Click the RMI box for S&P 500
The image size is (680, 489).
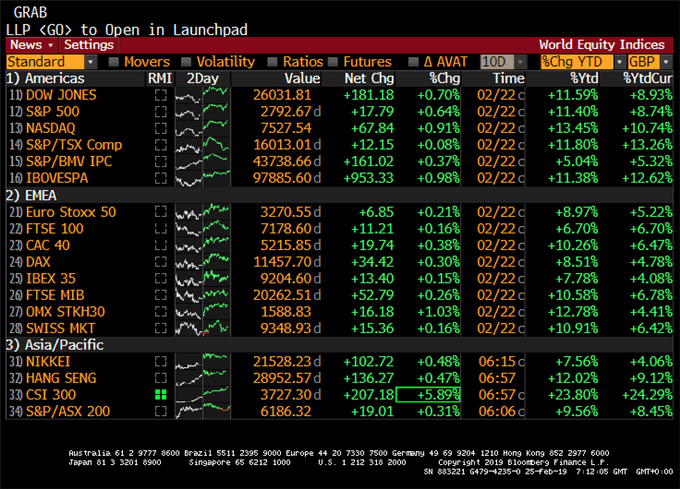(x=161, y=112)
